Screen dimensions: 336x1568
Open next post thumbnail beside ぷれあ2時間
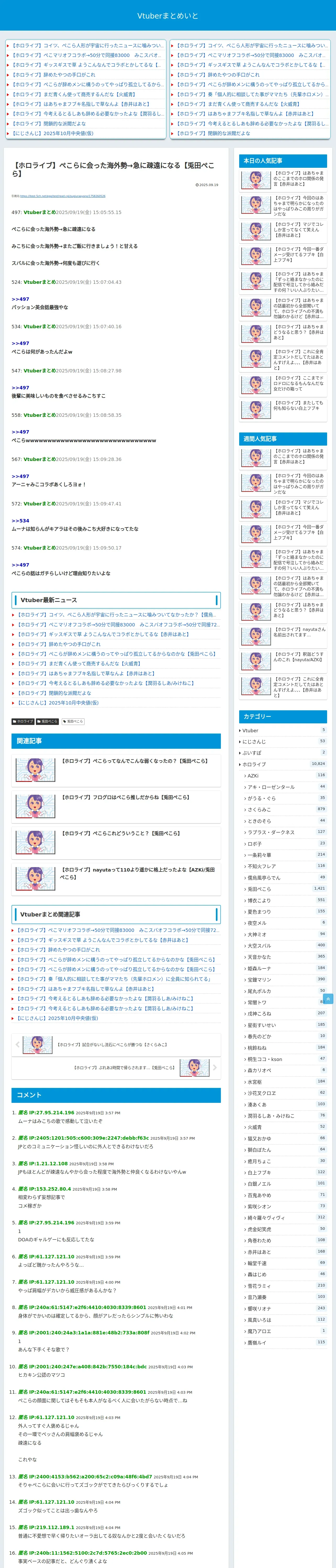point(194,1068)
